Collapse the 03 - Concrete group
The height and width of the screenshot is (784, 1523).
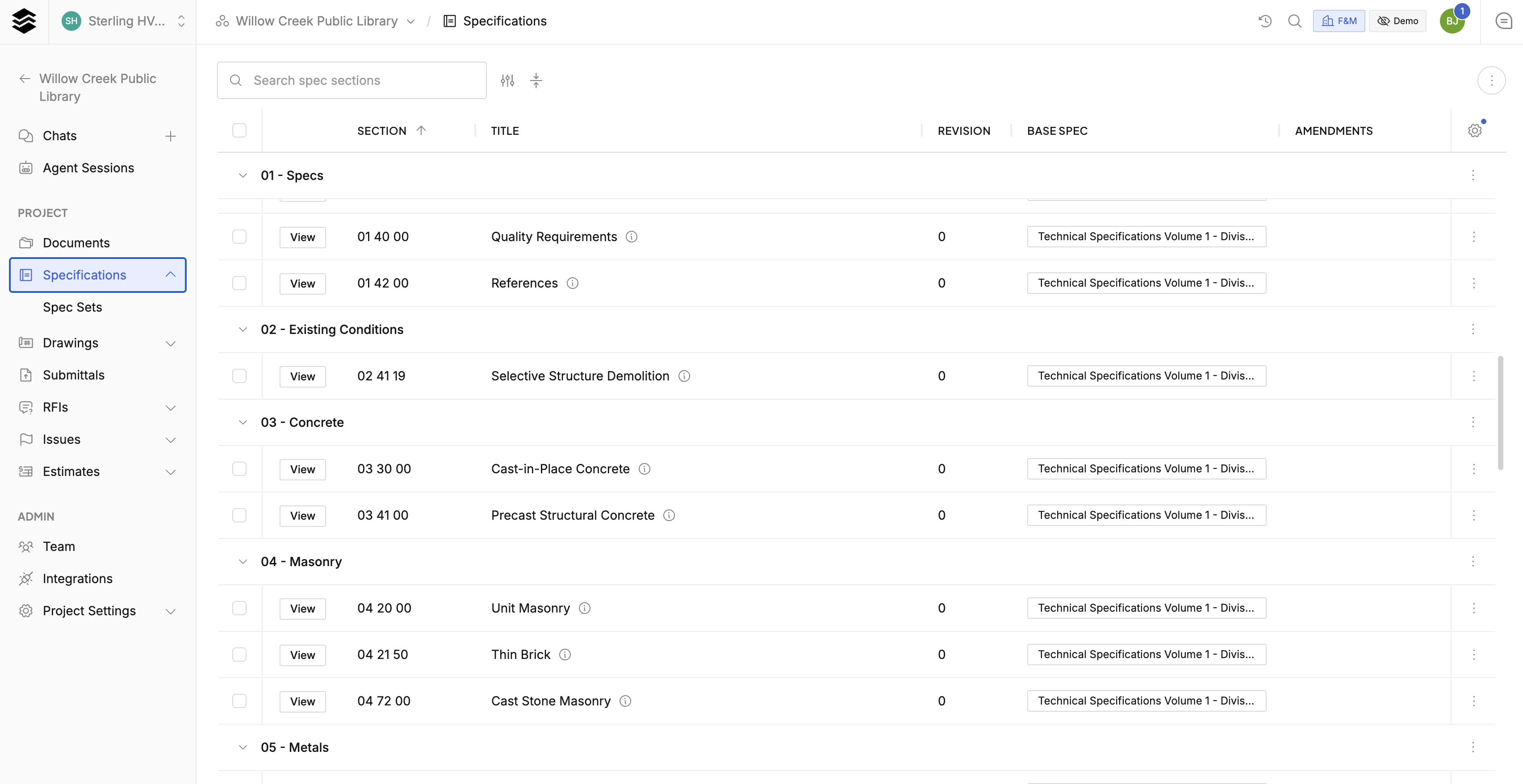pyautogui.click(x=243, y=422)
